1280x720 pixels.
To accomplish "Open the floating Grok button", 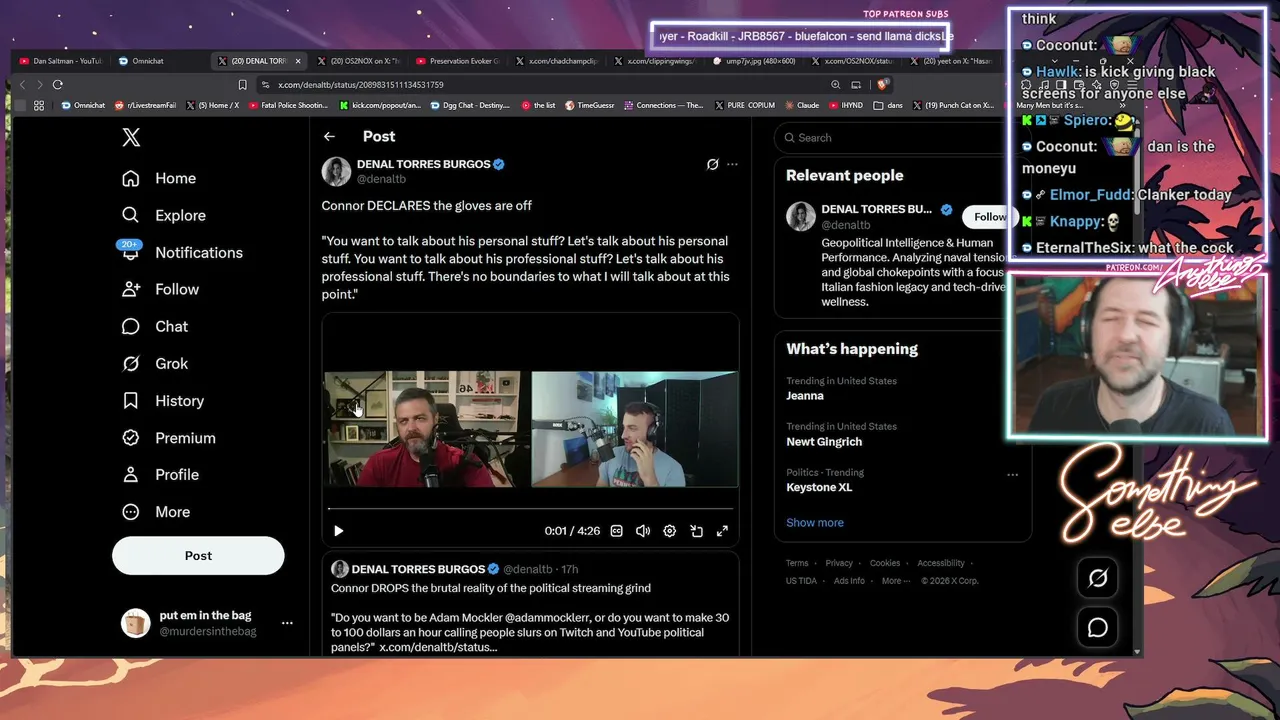I will point(1098,578).
